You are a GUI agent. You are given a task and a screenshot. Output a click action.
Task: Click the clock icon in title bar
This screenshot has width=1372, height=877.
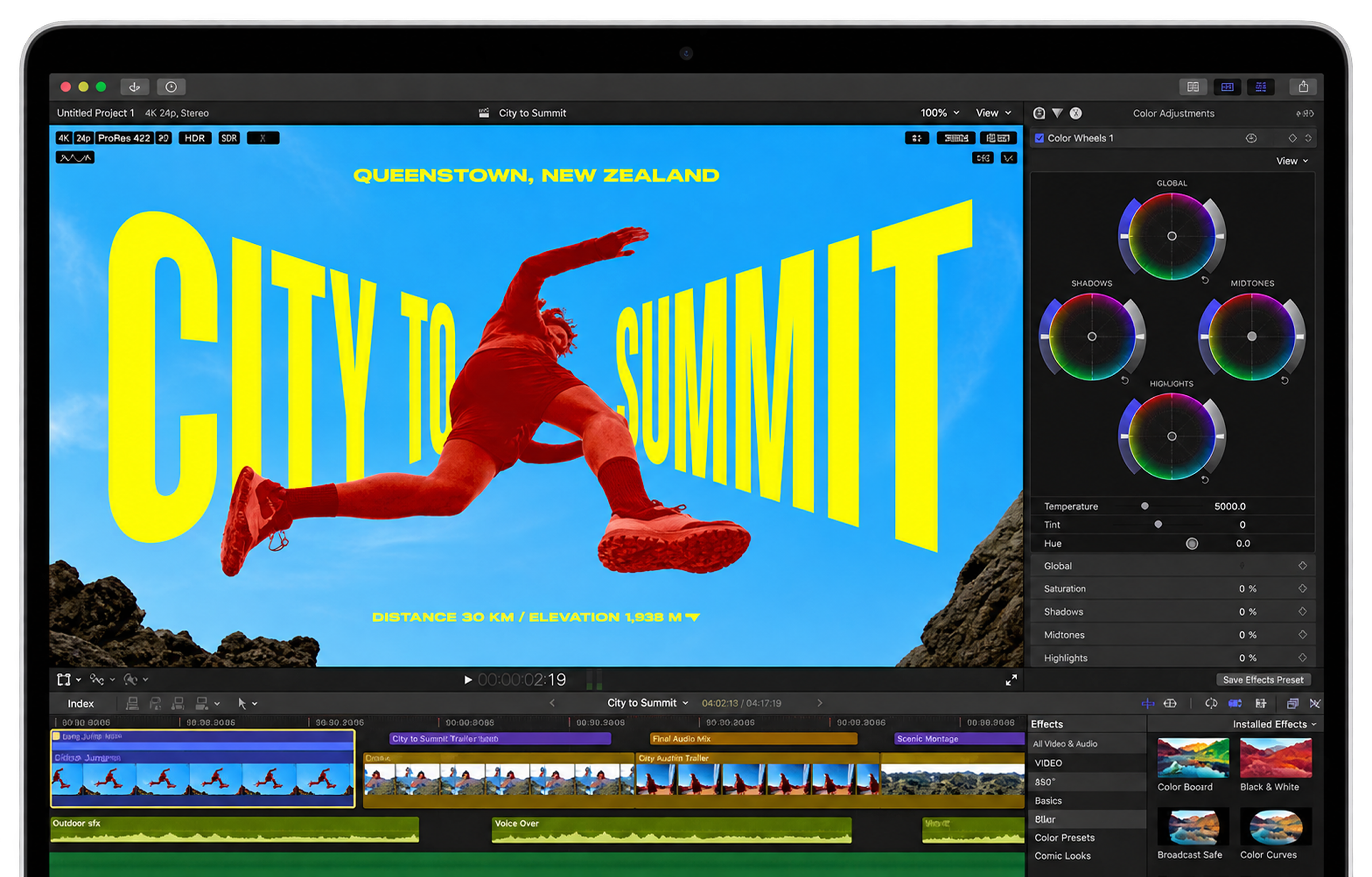point(171,87)
